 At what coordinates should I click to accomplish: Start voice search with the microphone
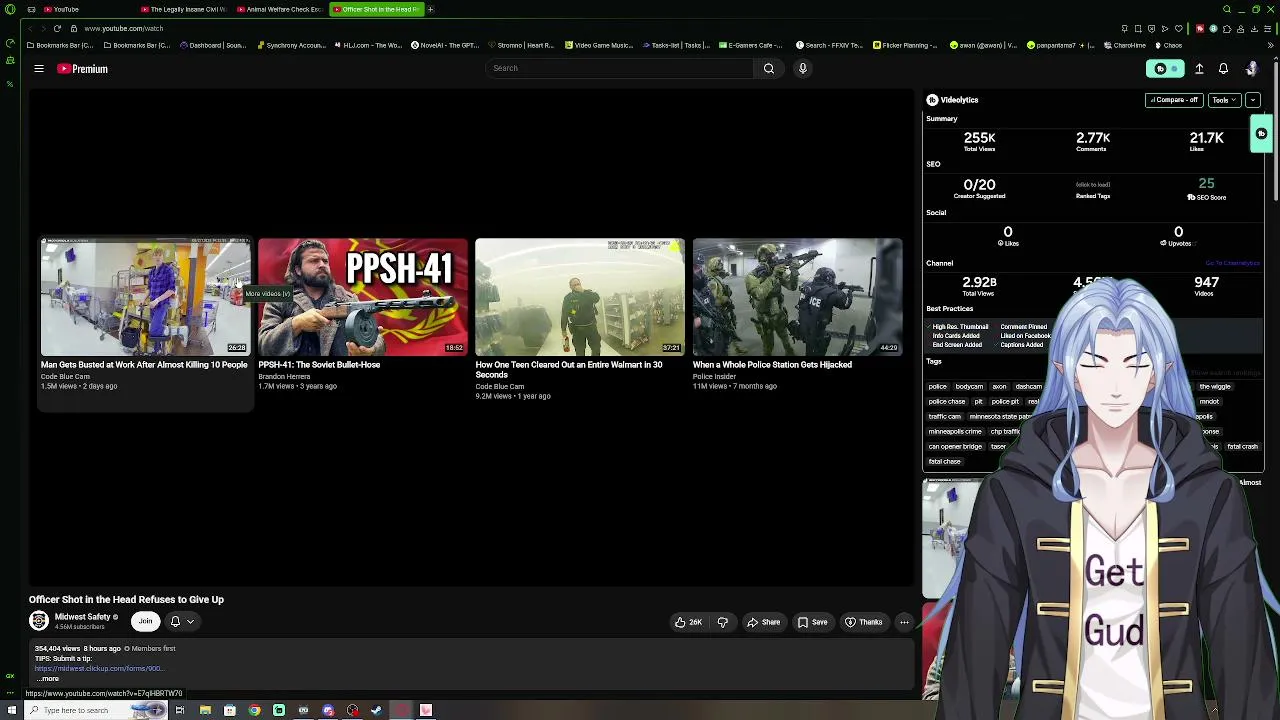click(x=802, y=68)
